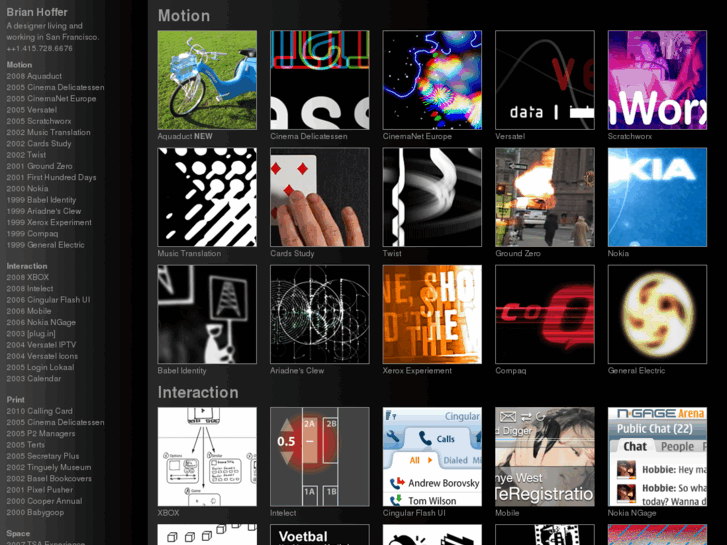Select 2005 Scratchworx in sidebar
This screenshot has width=727, height=545.
click(38, 121)
